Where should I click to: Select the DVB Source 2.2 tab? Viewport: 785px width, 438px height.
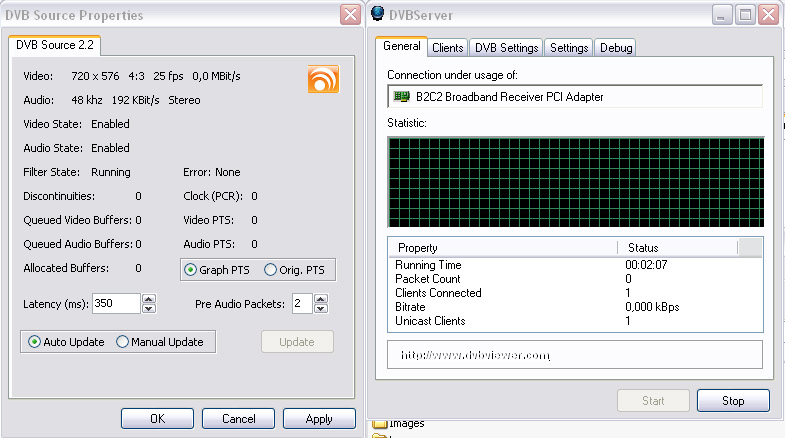tap(55, 45)
